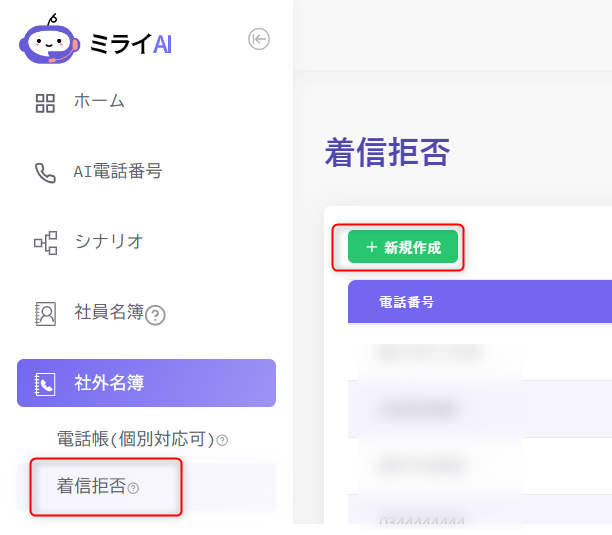Select 電話帳(個別対応可) submenu item
The height and width of the screenshot is (535, 612).
tap(134, 439)
